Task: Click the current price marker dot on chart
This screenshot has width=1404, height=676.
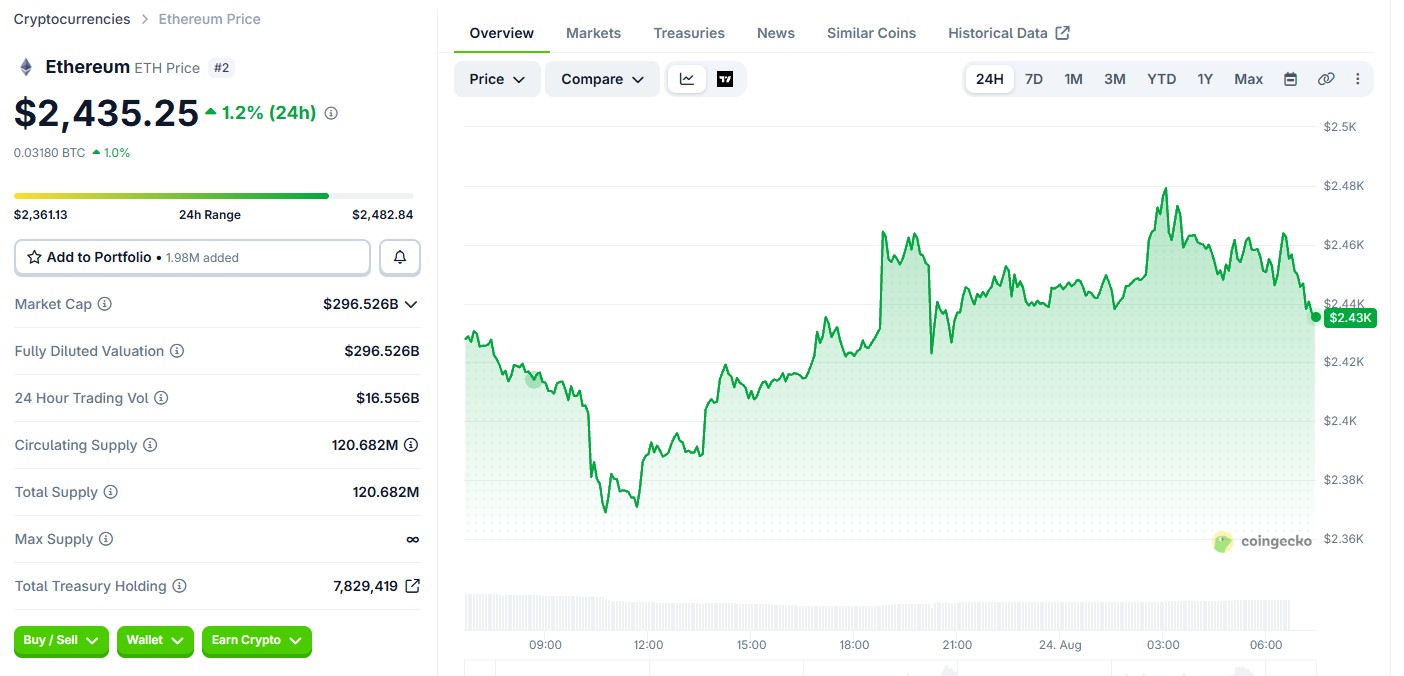Action: pyautogui.click(x=1316, y=317)
